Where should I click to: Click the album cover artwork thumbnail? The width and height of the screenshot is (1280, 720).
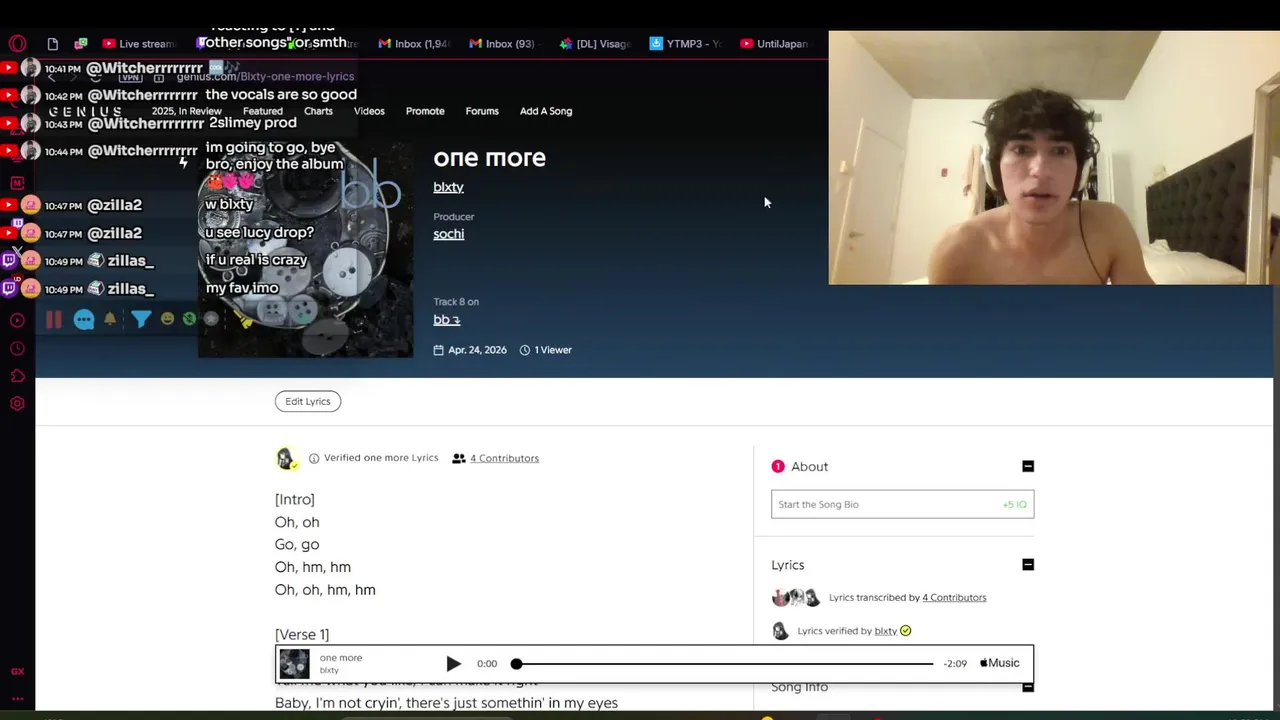(306, 248)
